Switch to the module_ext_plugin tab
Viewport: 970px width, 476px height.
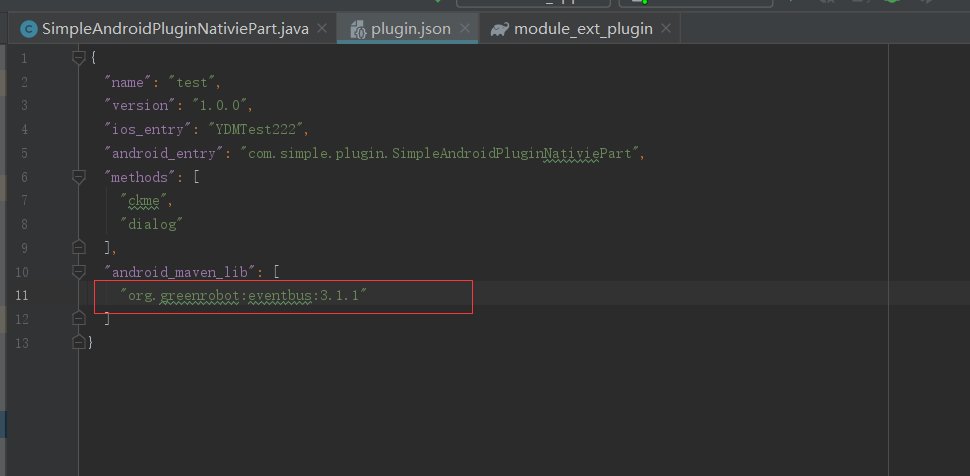(x=583, y=29)
